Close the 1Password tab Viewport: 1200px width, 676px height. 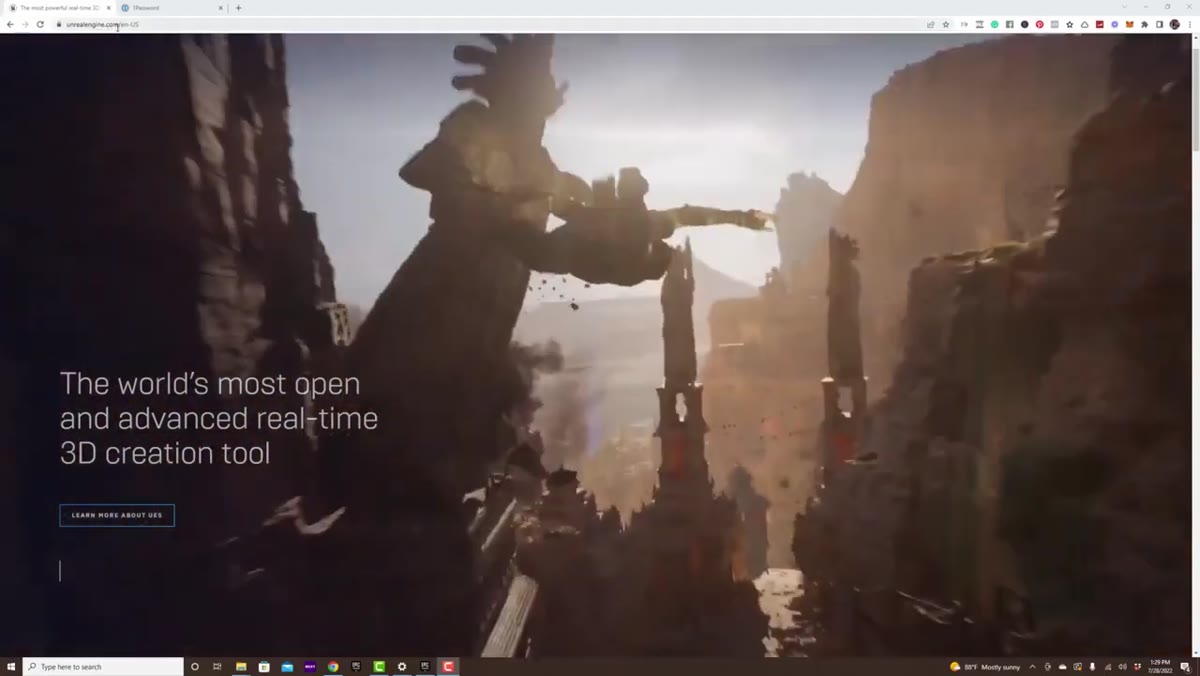point(220,8)
